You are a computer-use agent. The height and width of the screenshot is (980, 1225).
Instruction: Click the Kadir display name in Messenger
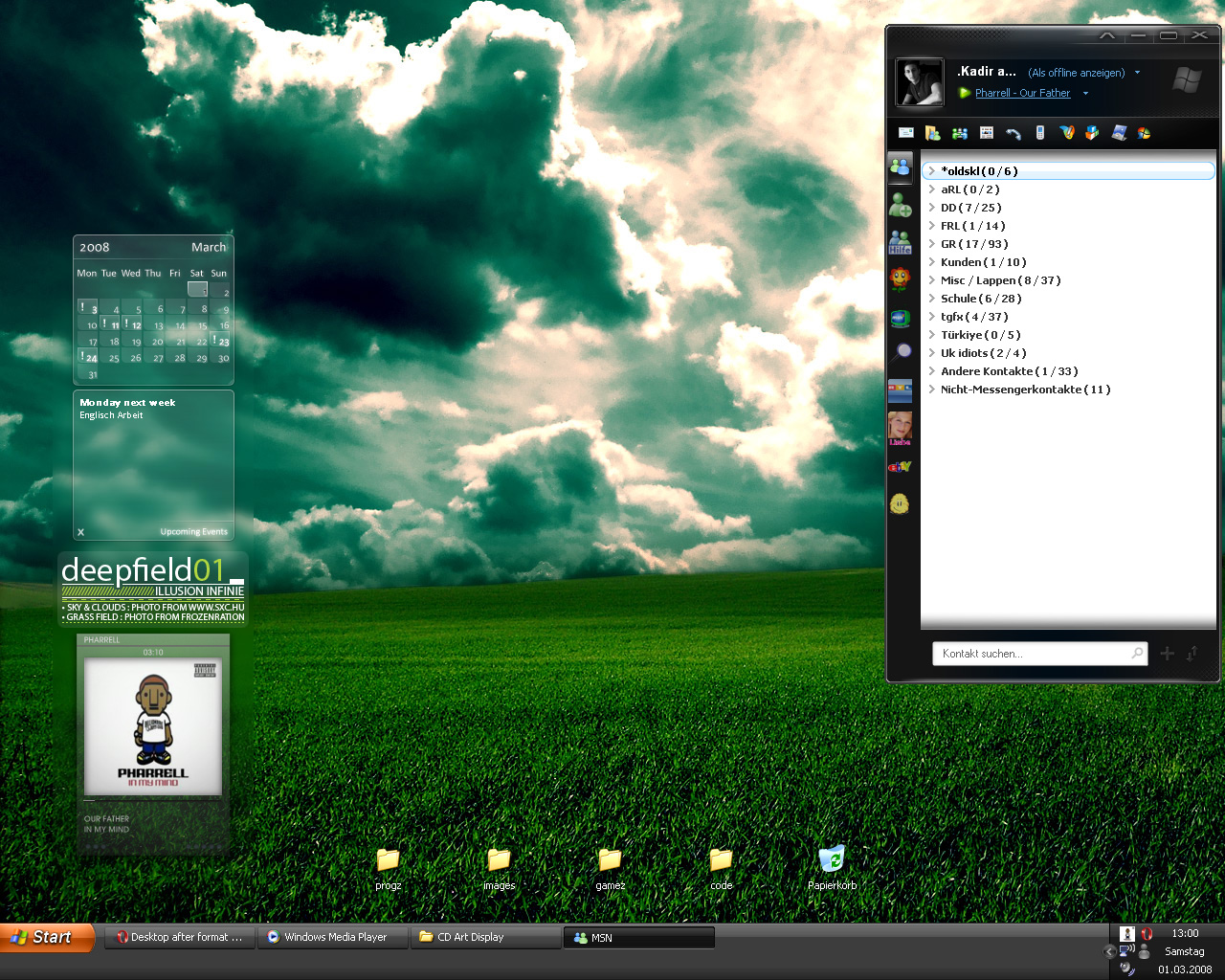(x=987, y=72)
